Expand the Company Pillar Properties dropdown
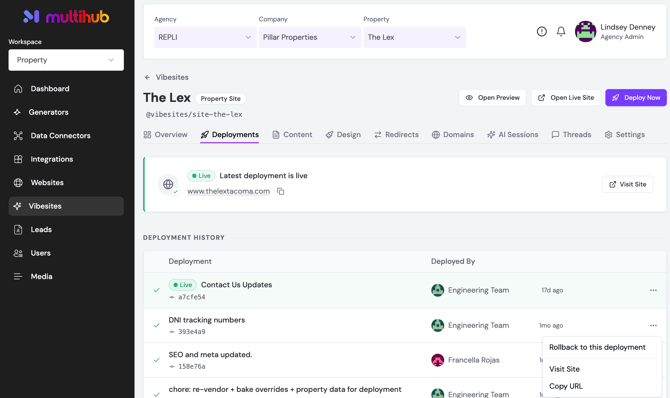Screen dimensions: 670x398 pyautogui.click(x=310, y=37)
